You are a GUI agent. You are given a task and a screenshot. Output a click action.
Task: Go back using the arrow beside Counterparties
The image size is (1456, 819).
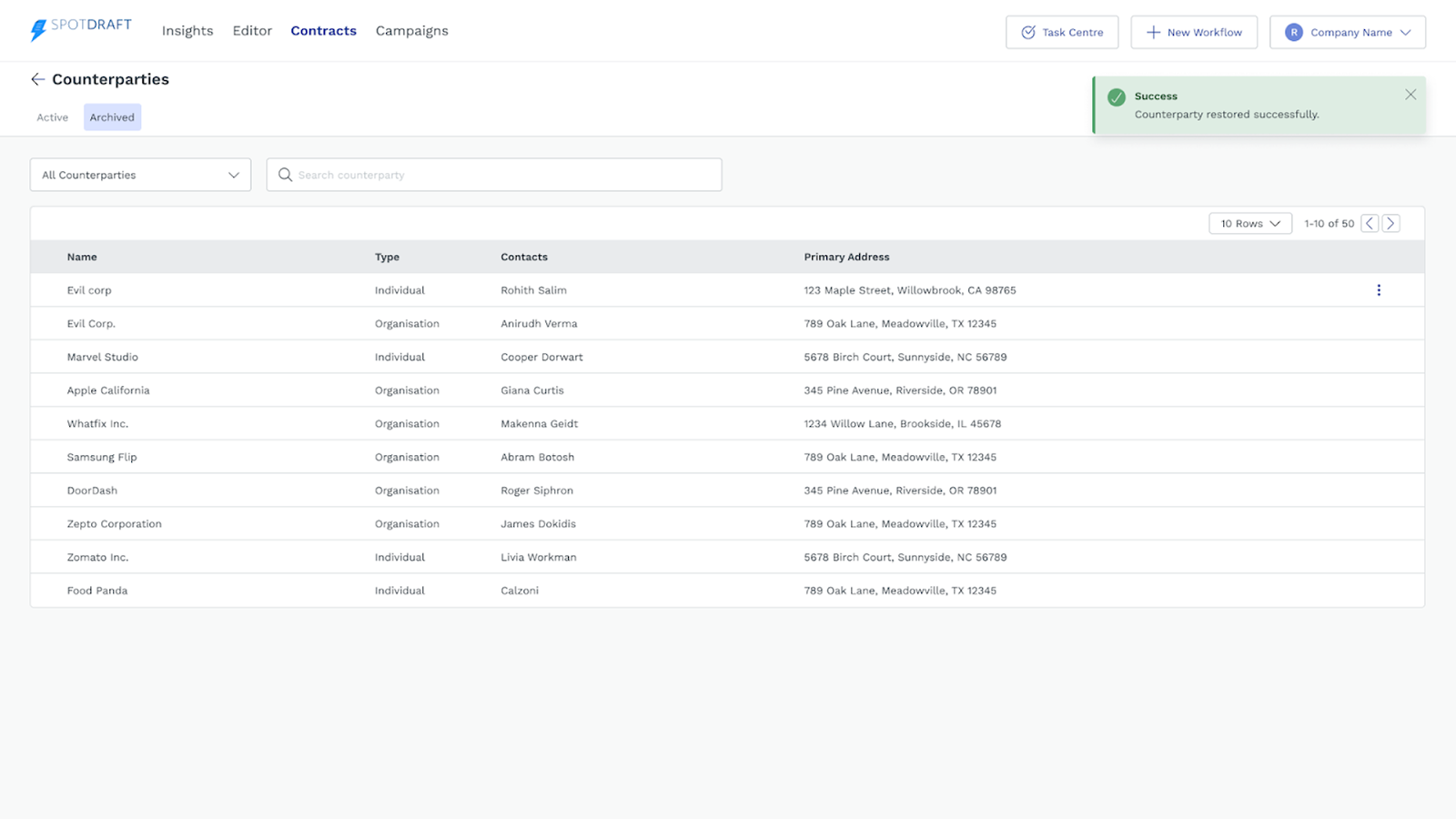tap(37, 79)
